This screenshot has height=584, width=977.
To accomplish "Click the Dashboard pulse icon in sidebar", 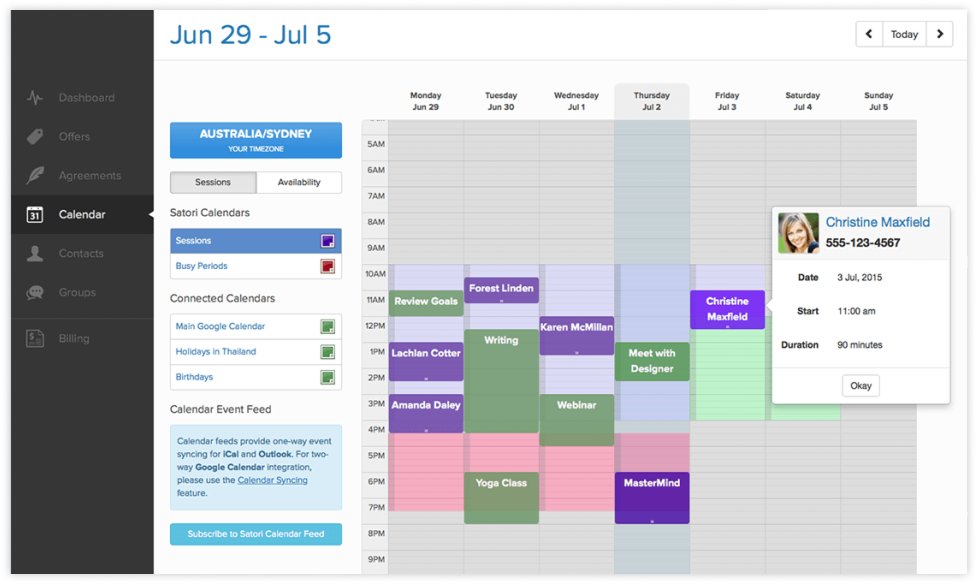I will (x=35, y=98).
